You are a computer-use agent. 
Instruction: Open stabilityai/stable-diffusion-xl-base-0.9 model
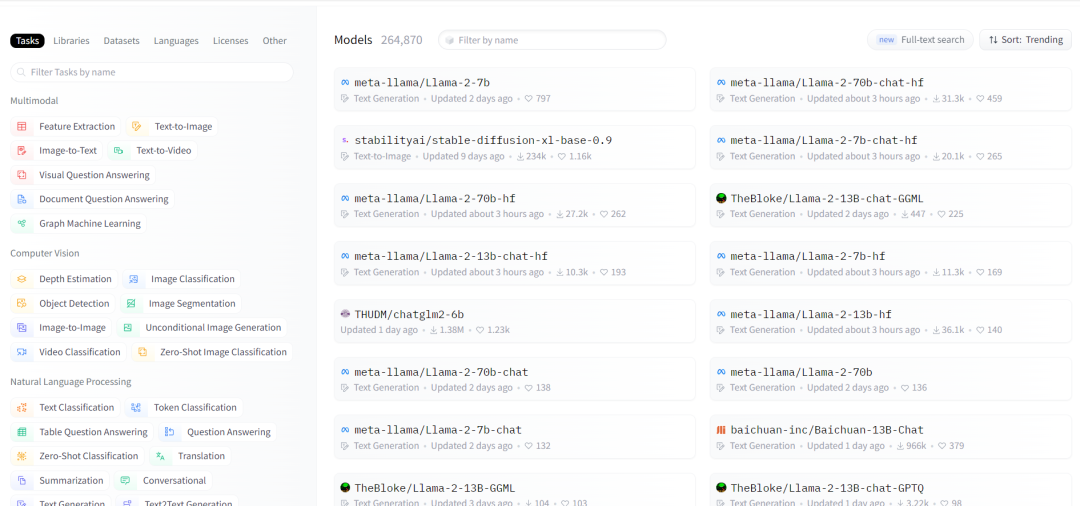pos(515,147)
